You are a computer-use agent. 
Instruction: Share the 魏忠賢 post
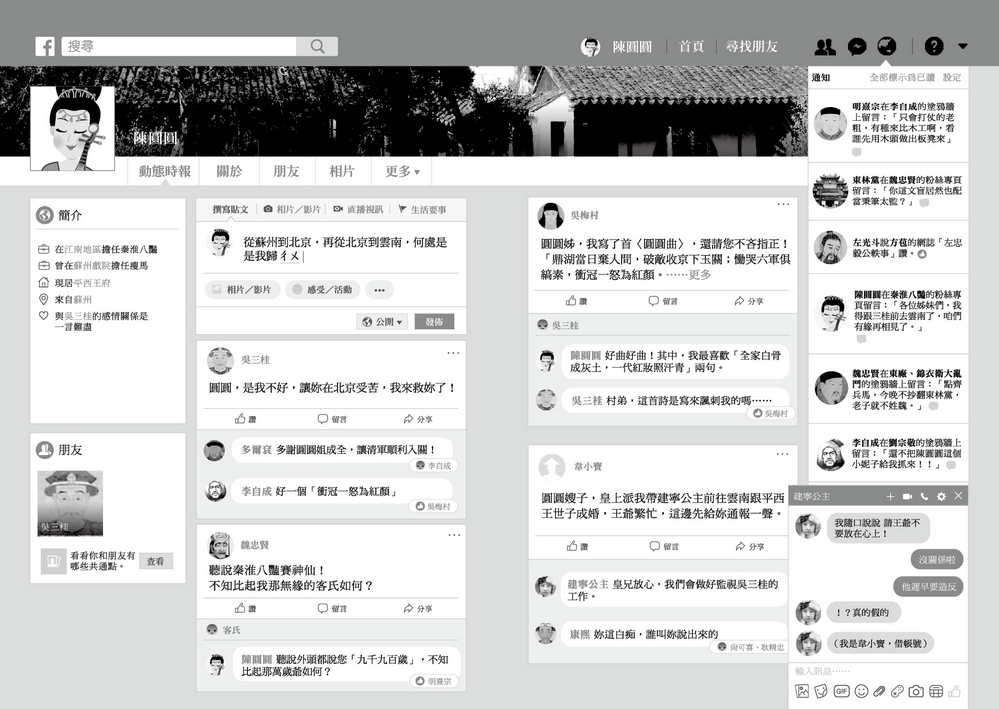[418, 608]
